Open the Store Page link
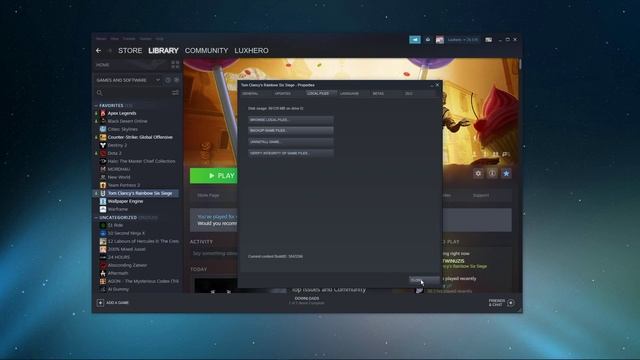640x360 pixels. click(208, 196)
